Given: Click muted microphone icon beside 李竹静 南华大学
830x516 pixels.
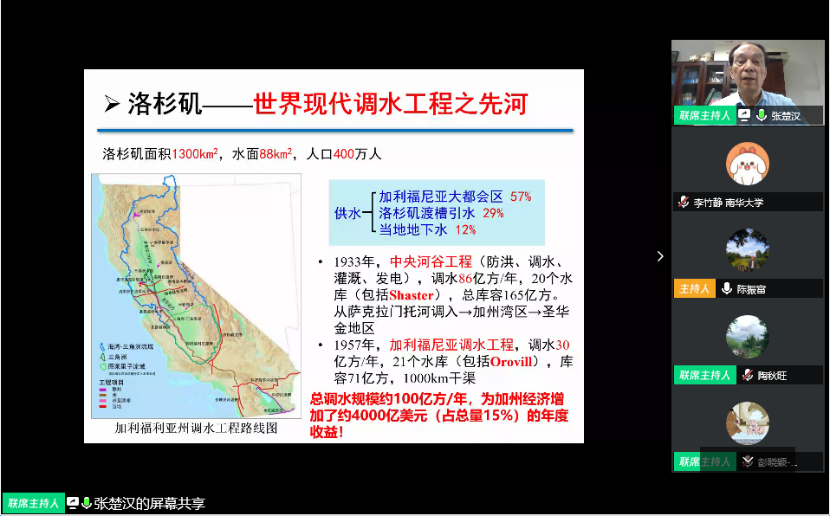Looking at the screenshot, I should click(x=684, y=202).
